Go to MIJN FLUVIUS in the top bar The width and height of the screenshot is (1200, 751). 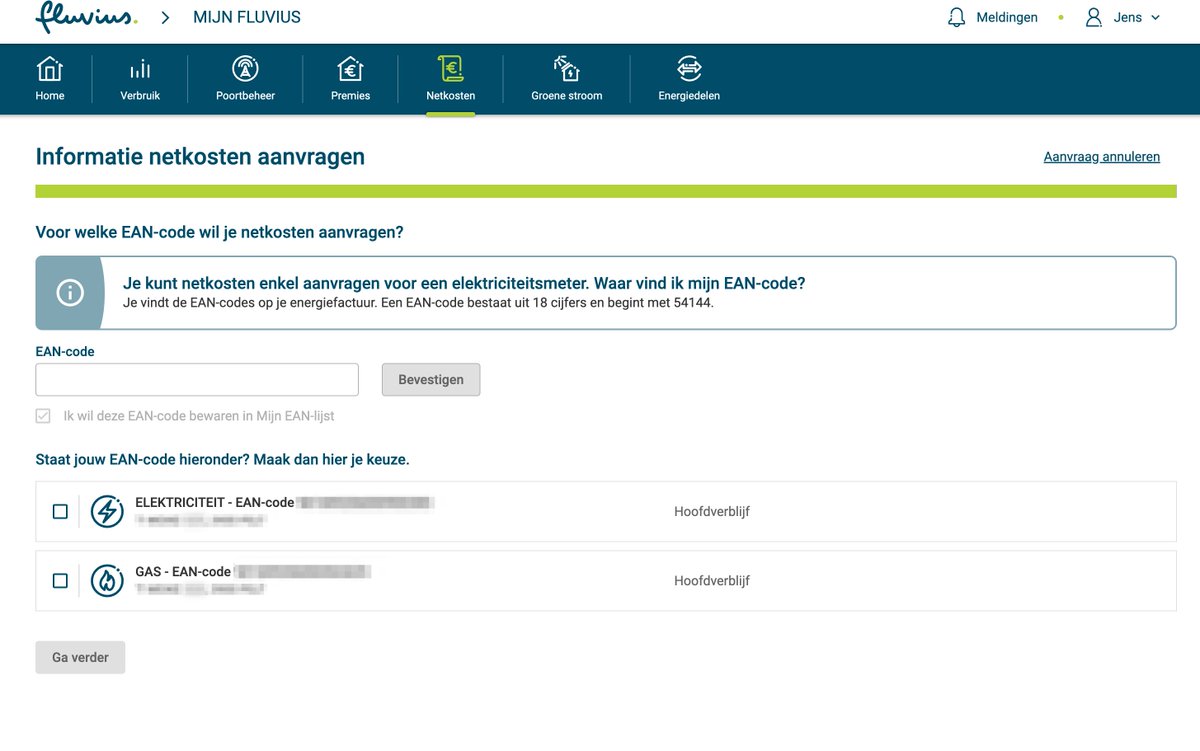click(x=248, y=17)
